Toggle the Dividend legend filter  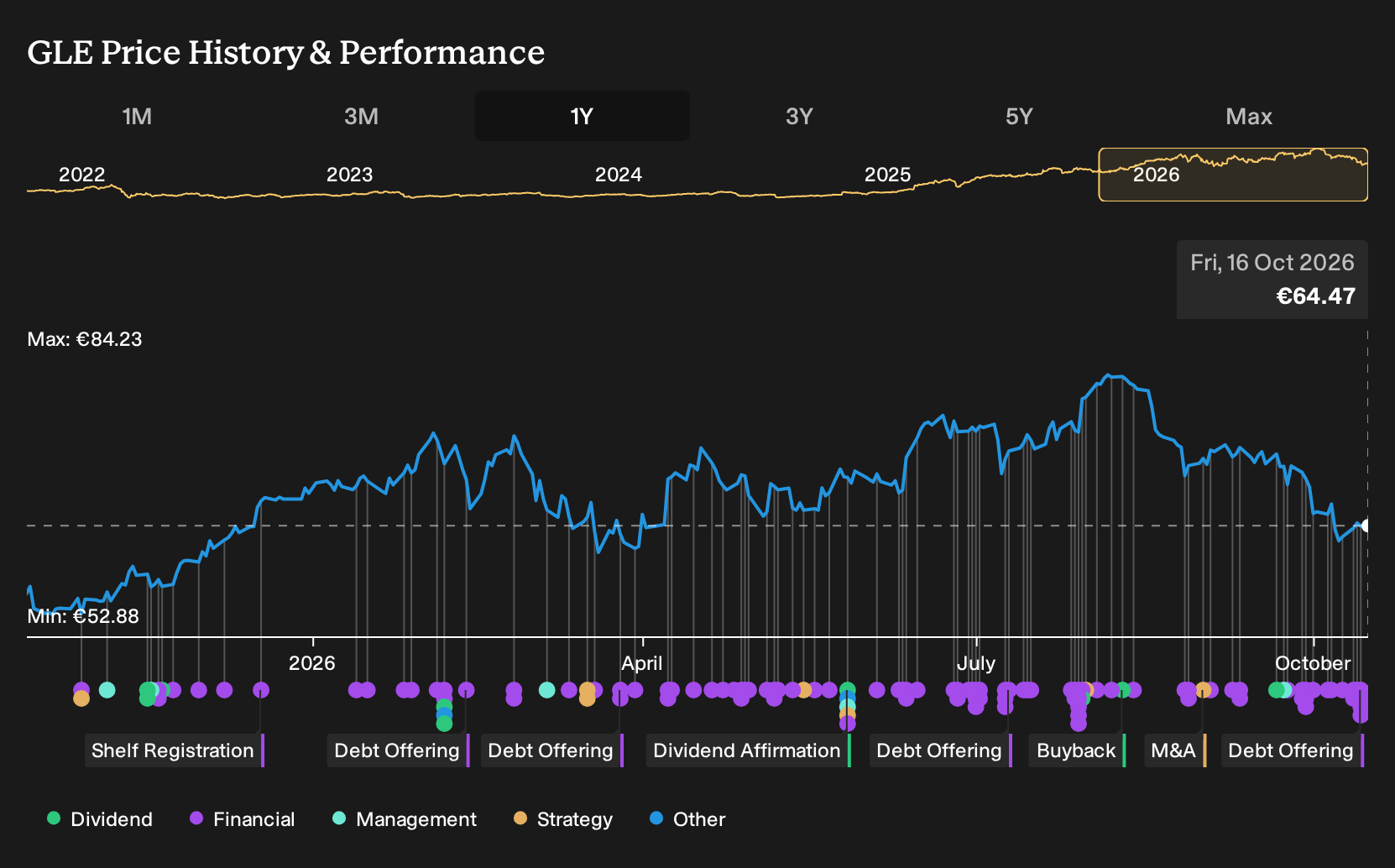(100, 819)
